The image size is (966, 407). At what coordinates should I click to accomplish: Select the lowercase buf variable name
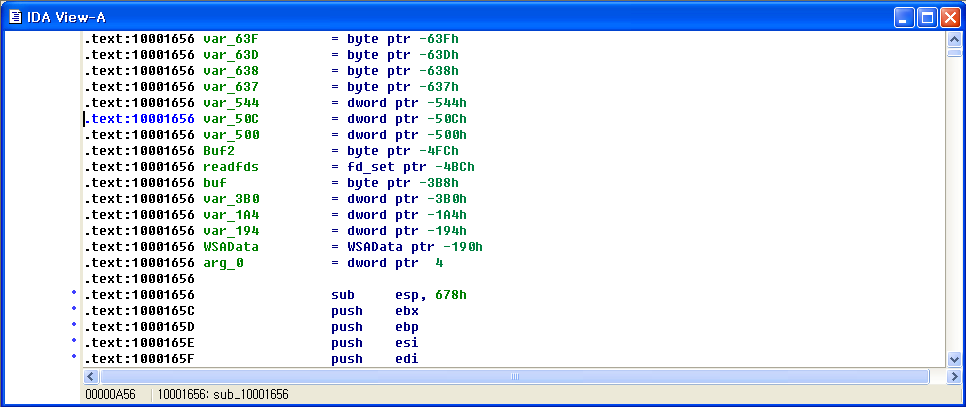tap(215, 183)
